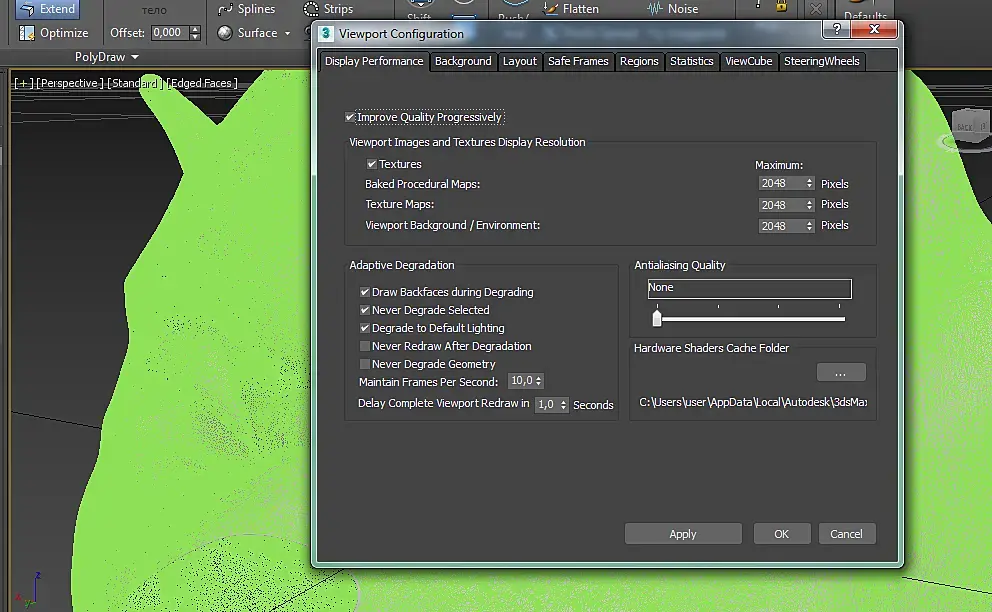
Task: Browse Hardware Shaders Cache Folder button
Action: (840, 373)
